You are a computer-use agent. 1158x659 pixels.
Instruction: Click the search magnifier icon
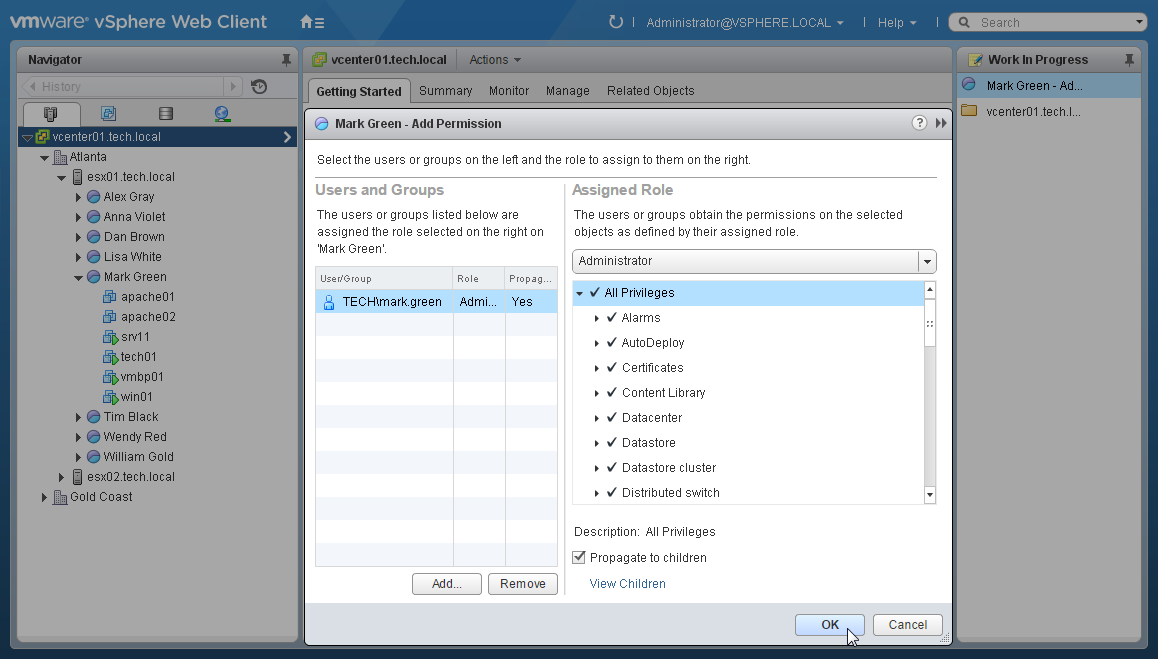[x=964, y=22]
